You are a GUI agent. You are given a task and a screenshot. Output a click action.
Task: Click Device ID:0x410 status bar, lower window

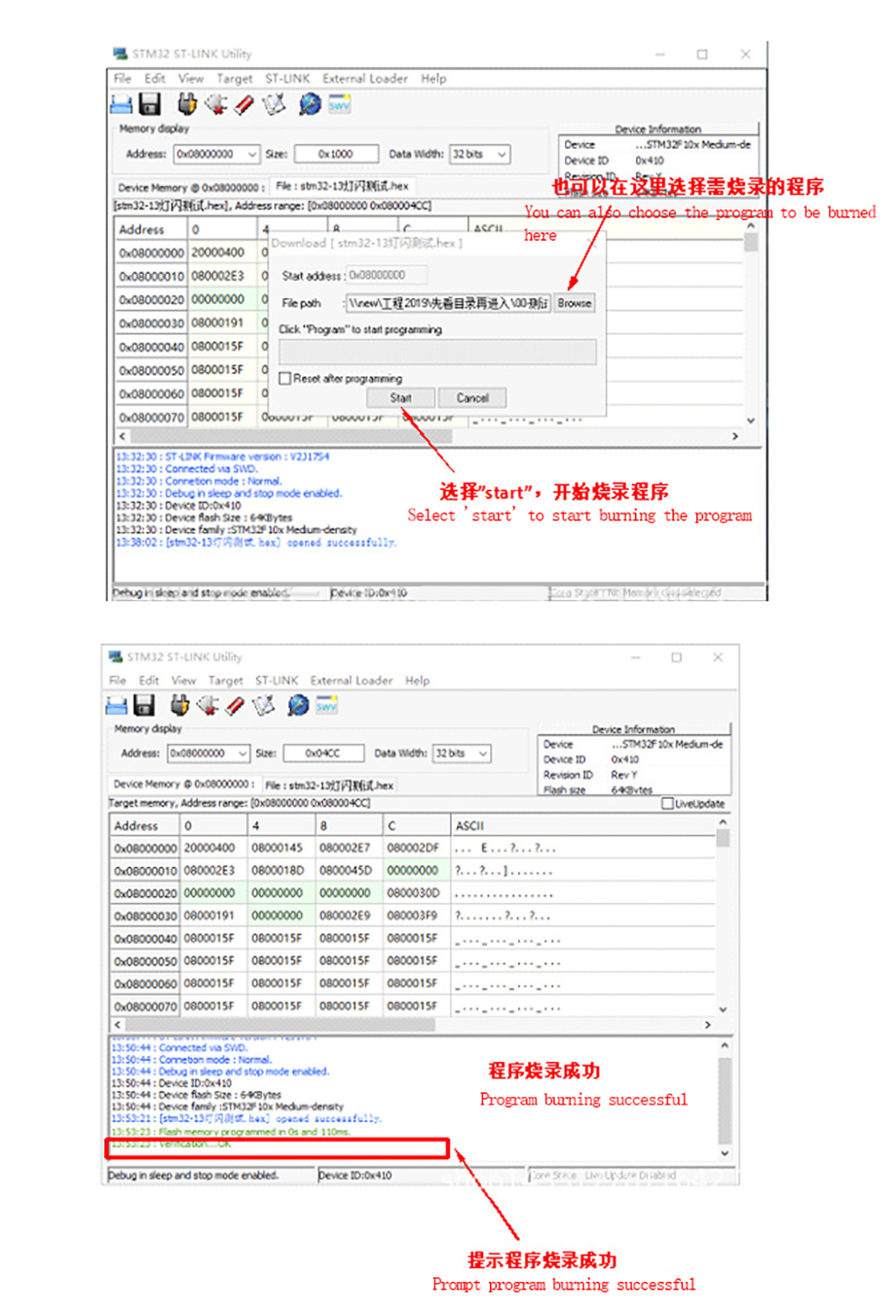(355, 1176)
